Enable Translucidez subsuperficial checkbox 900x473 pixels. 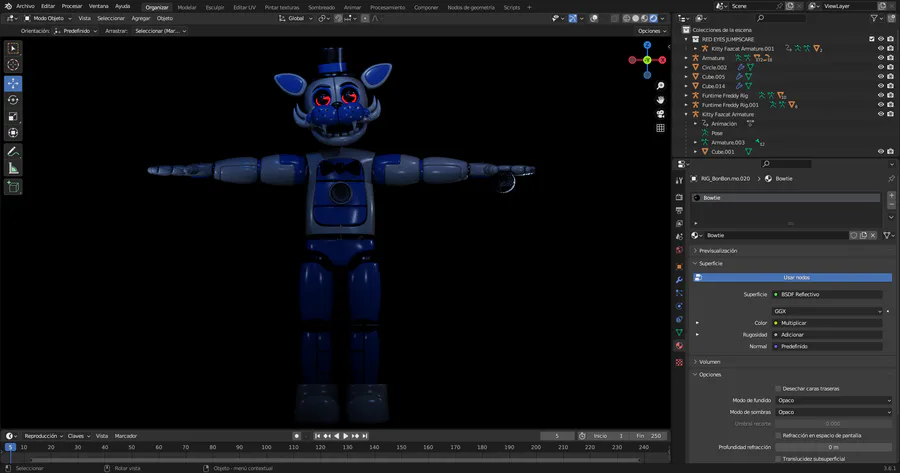778,459
